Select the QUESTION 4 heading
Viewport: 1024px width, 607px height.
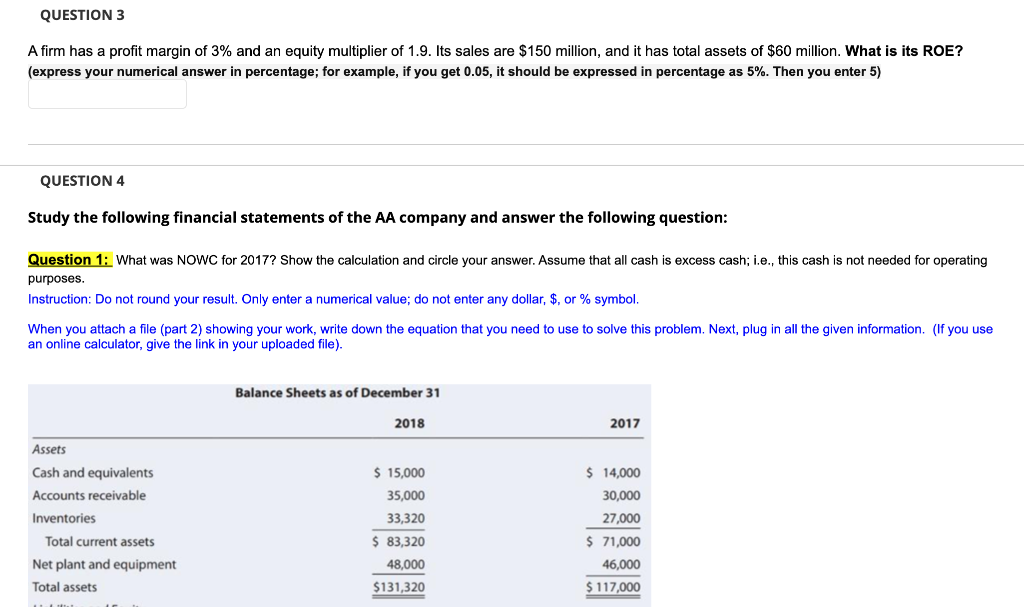point(83,180)
